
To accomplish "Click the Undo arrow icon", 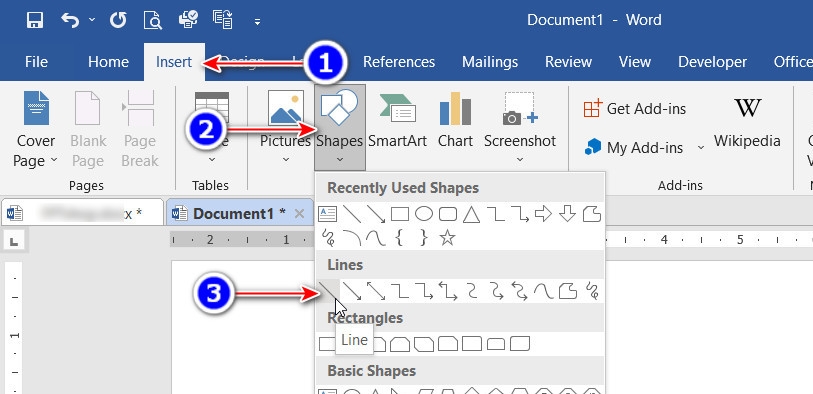I will click(71, 20).
